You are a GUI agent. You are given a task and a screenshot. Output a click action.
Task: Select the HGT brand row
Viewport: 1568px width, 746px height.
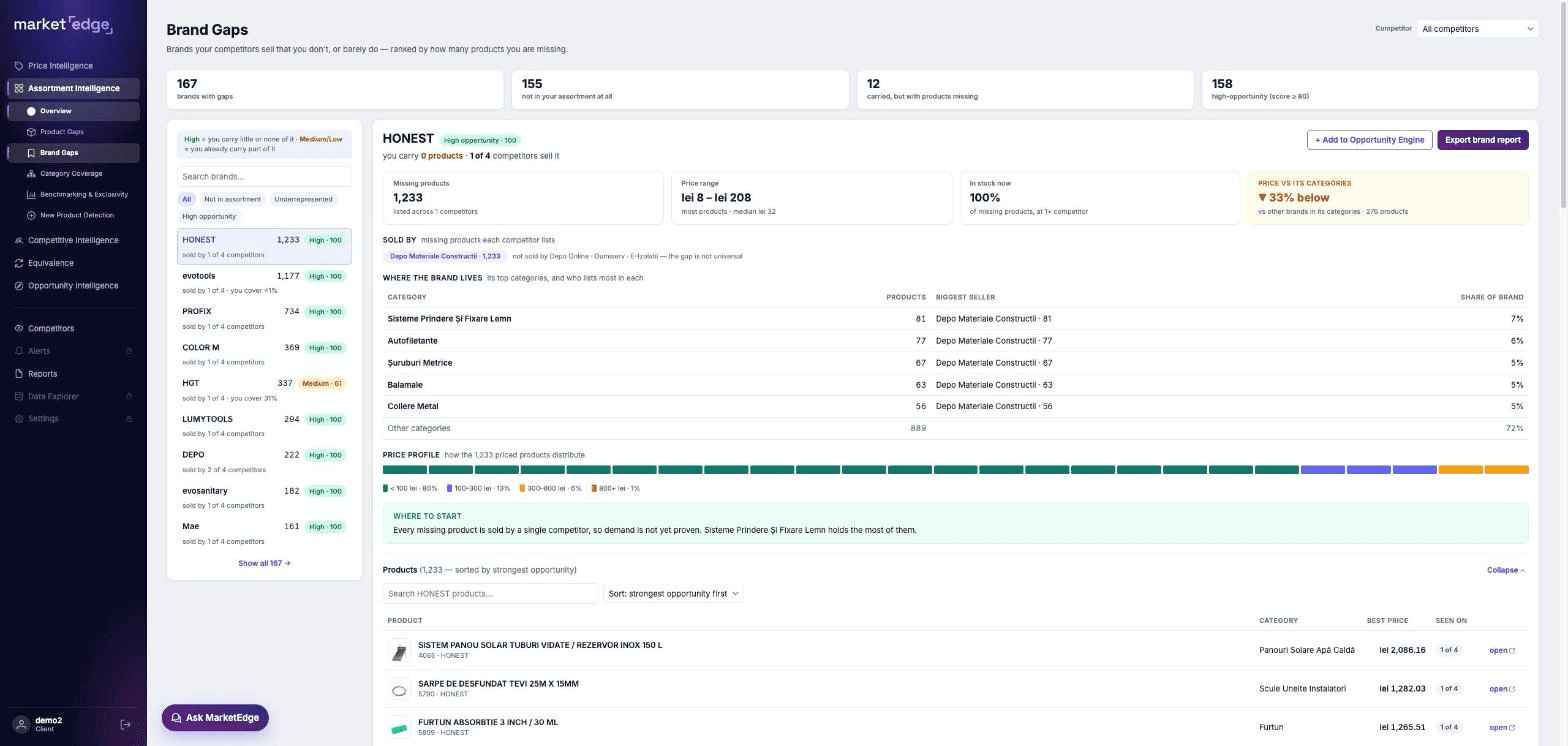pyautogui.click(x=264, y=390)
